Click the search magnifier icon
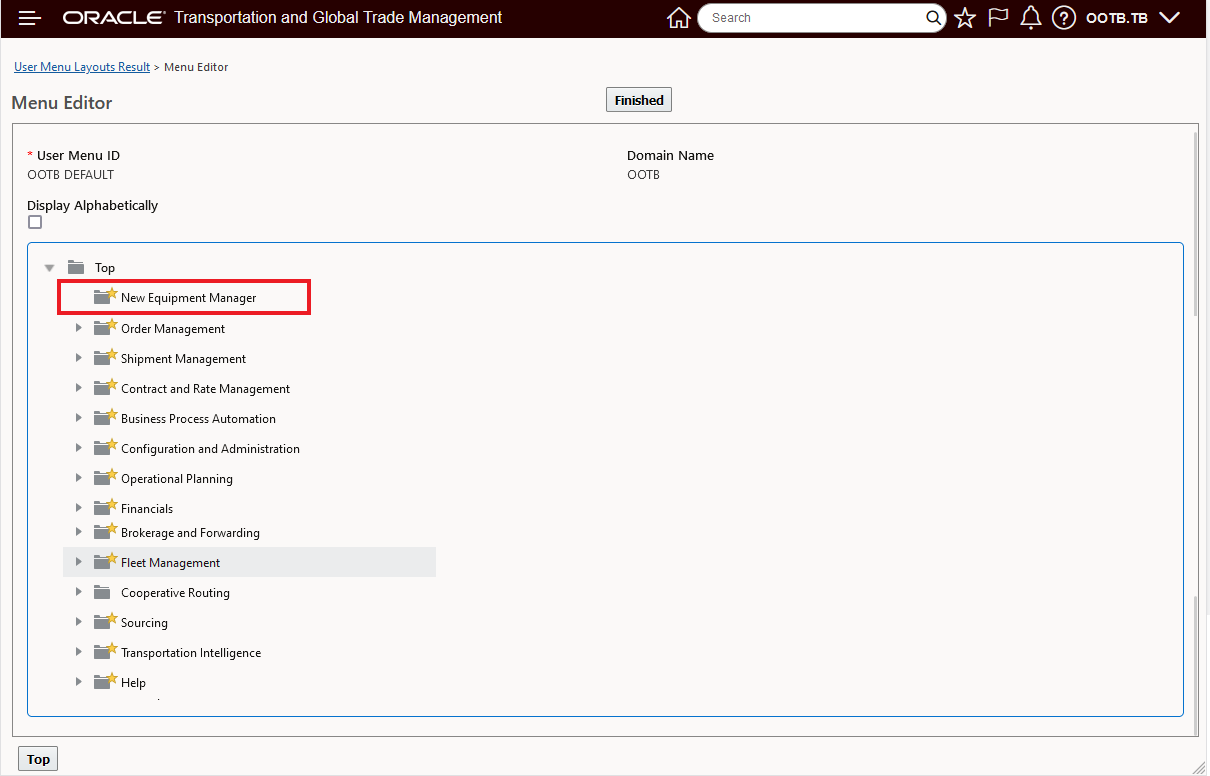Screen dimensions: 1210x776 (933, 18)
